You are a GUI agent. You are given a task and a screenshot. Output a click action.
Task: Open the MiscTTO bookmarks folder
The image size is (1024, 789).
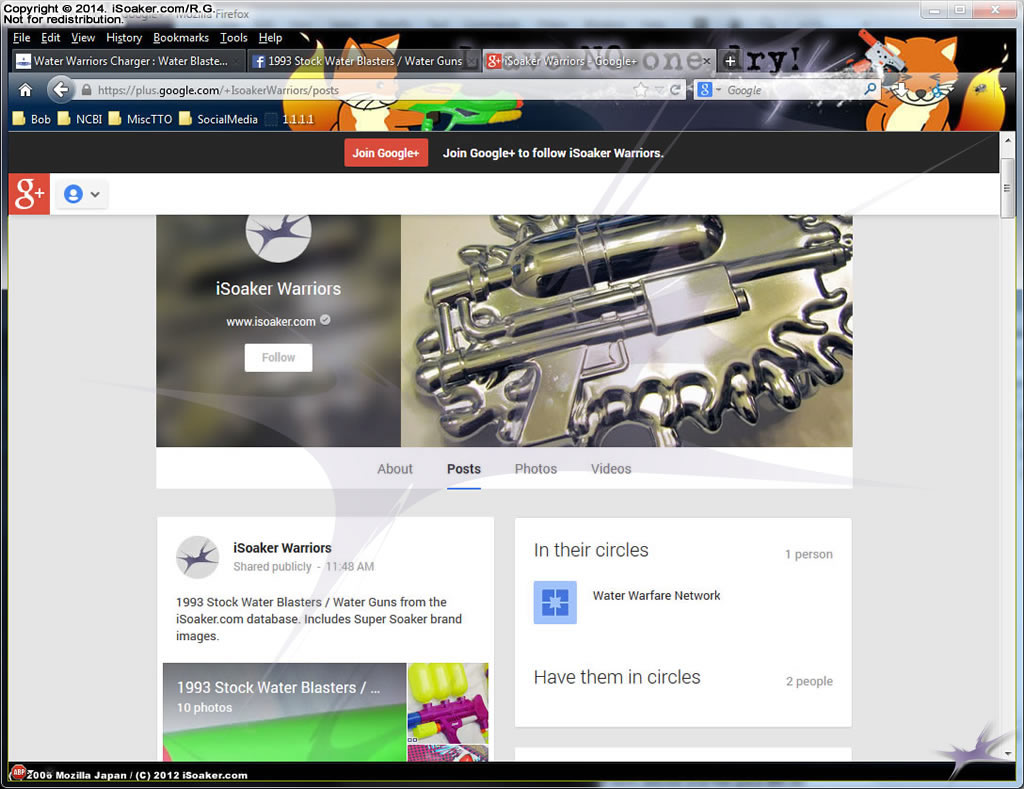(140, 119)
